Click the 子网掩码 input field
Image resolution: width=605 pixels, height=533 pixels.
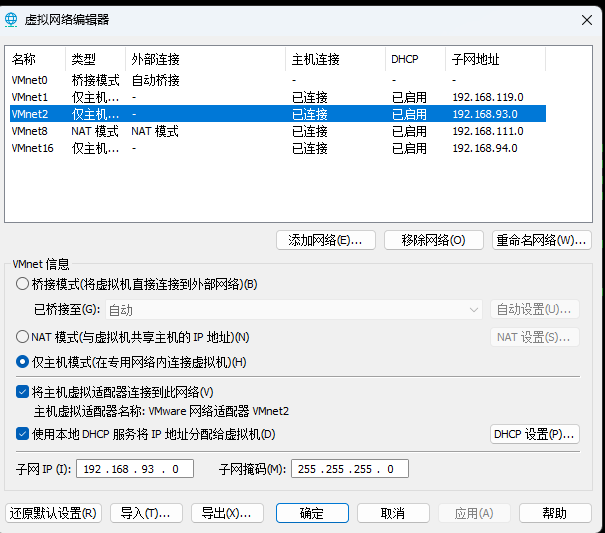(350, 469)
